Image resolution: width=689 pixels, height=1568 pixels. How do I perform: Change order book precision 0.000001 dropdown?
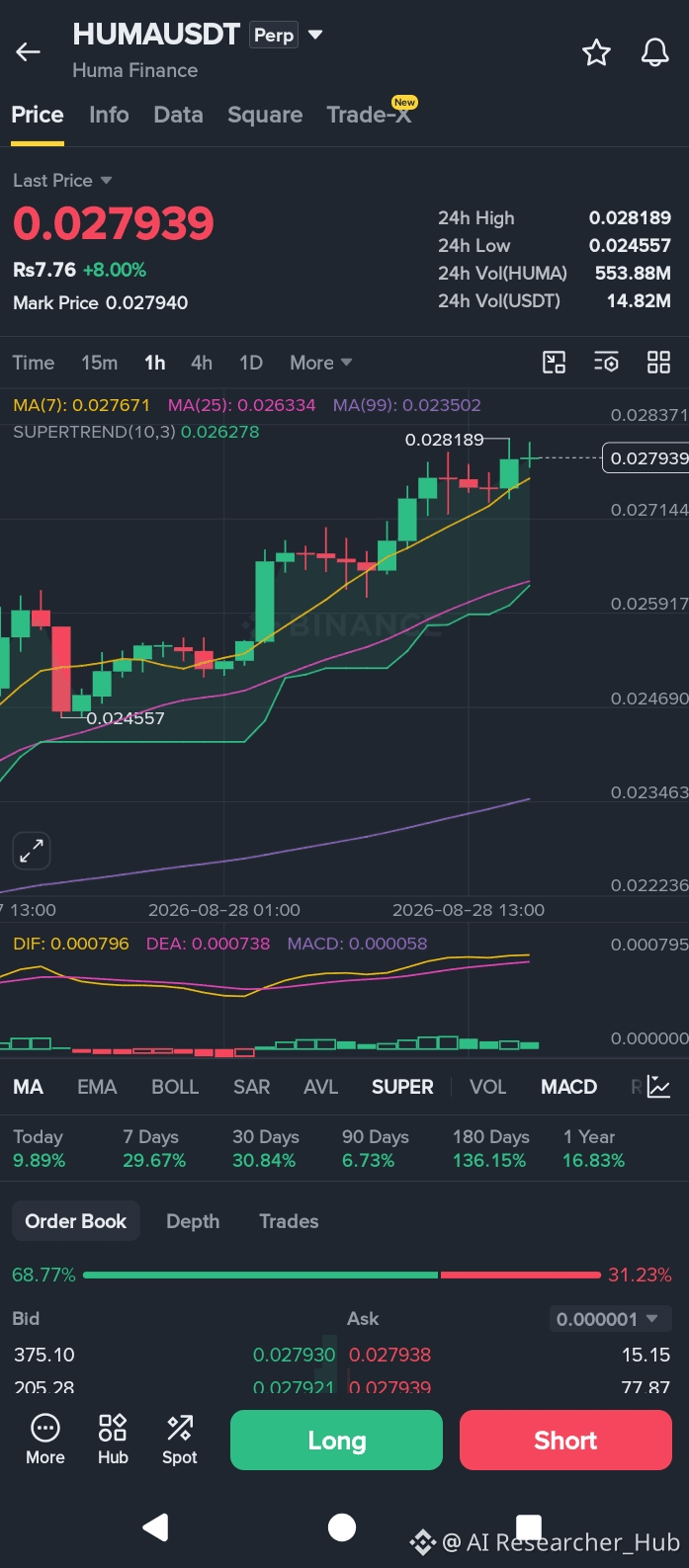pos(610,1319)
